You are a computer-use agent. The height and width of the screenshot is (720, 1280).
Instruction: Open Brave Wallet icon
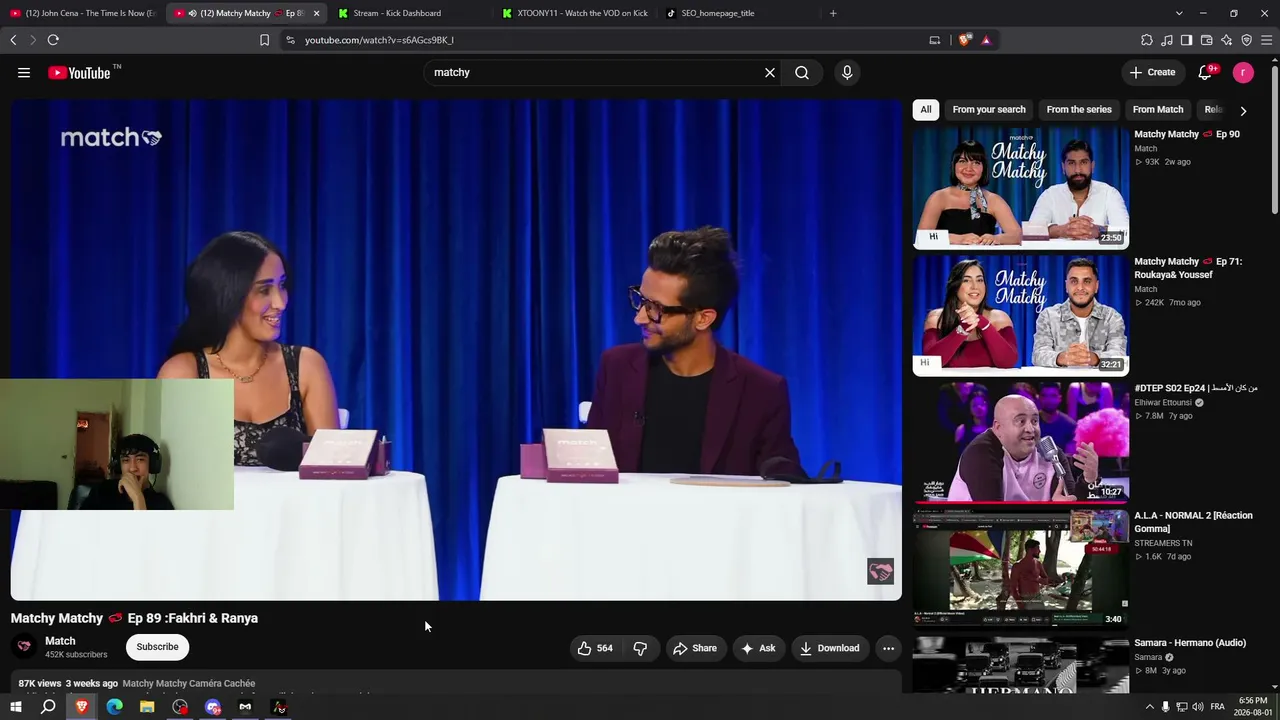tap(1206, 40)
